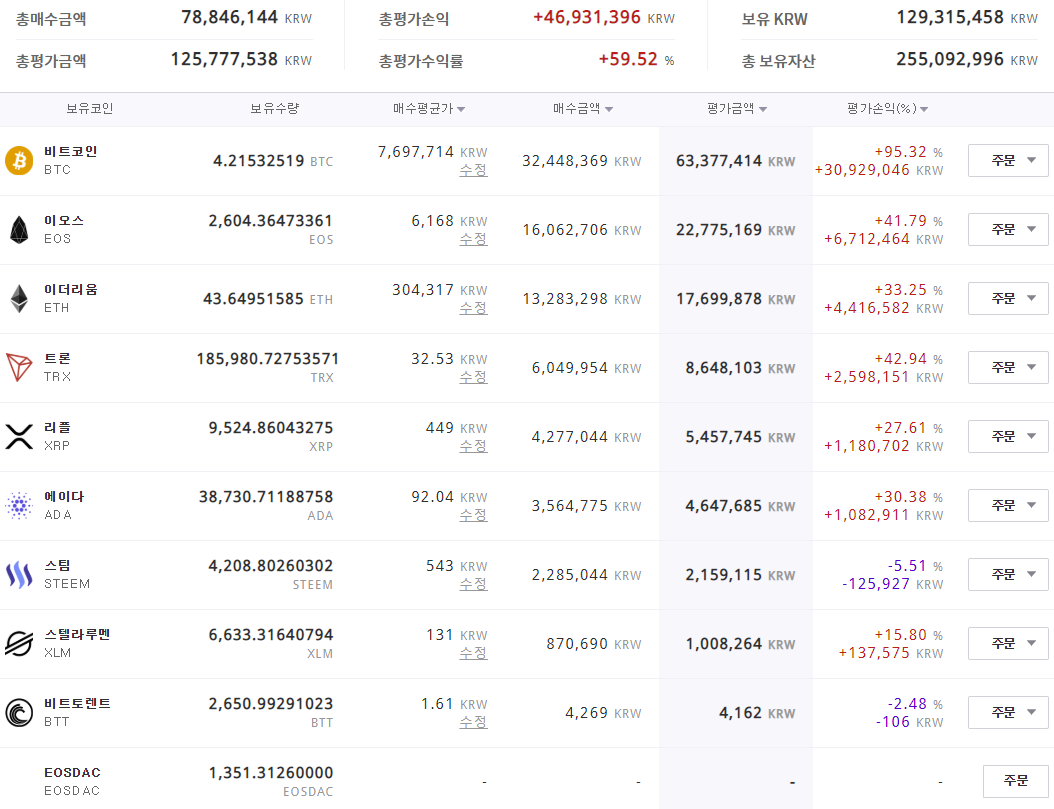Open the 주문 dropdown for Ethereum
Image resolution: width=1054 pixels, height=809 pixels.
[1008, 298]
